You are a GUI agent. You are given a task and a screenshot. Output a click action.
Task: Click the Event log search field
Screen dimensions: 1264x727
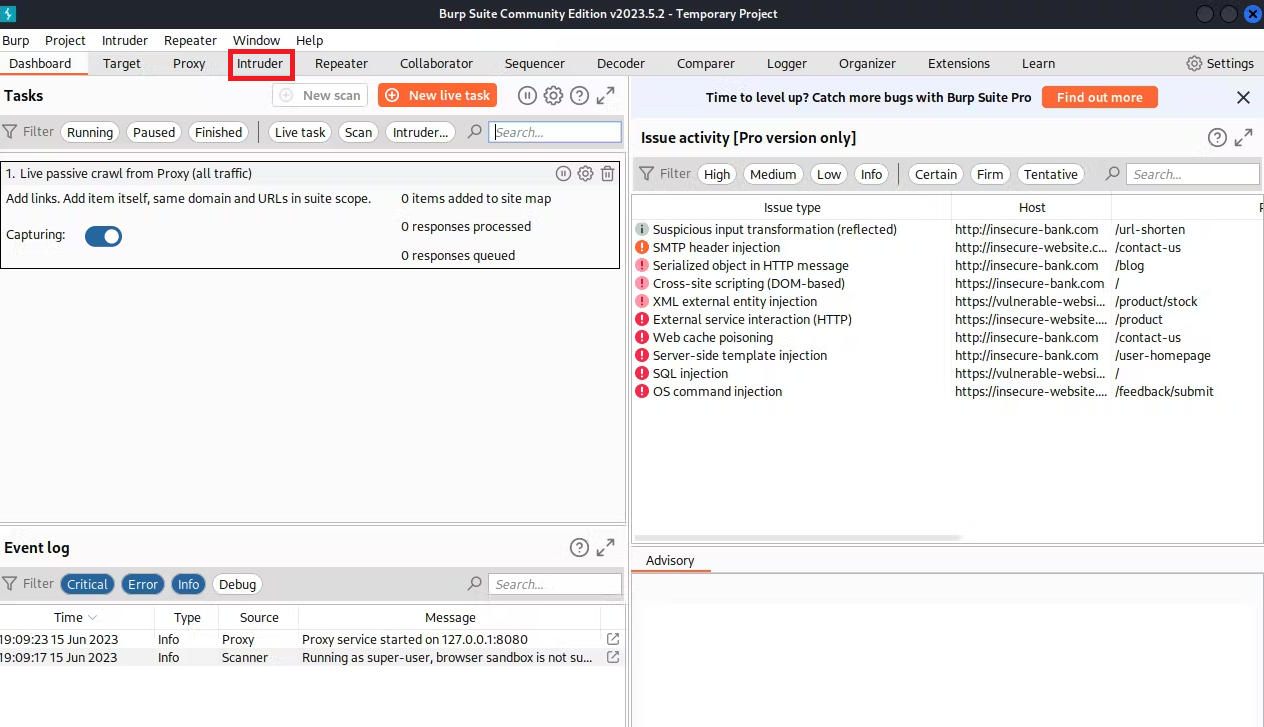click(555, 584)
